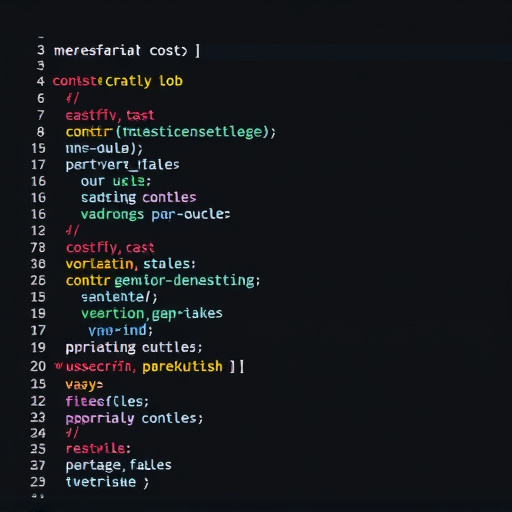Click the orange text "vasy>"
The height and width of the screenshot is (512, 512).
[84, 385]
